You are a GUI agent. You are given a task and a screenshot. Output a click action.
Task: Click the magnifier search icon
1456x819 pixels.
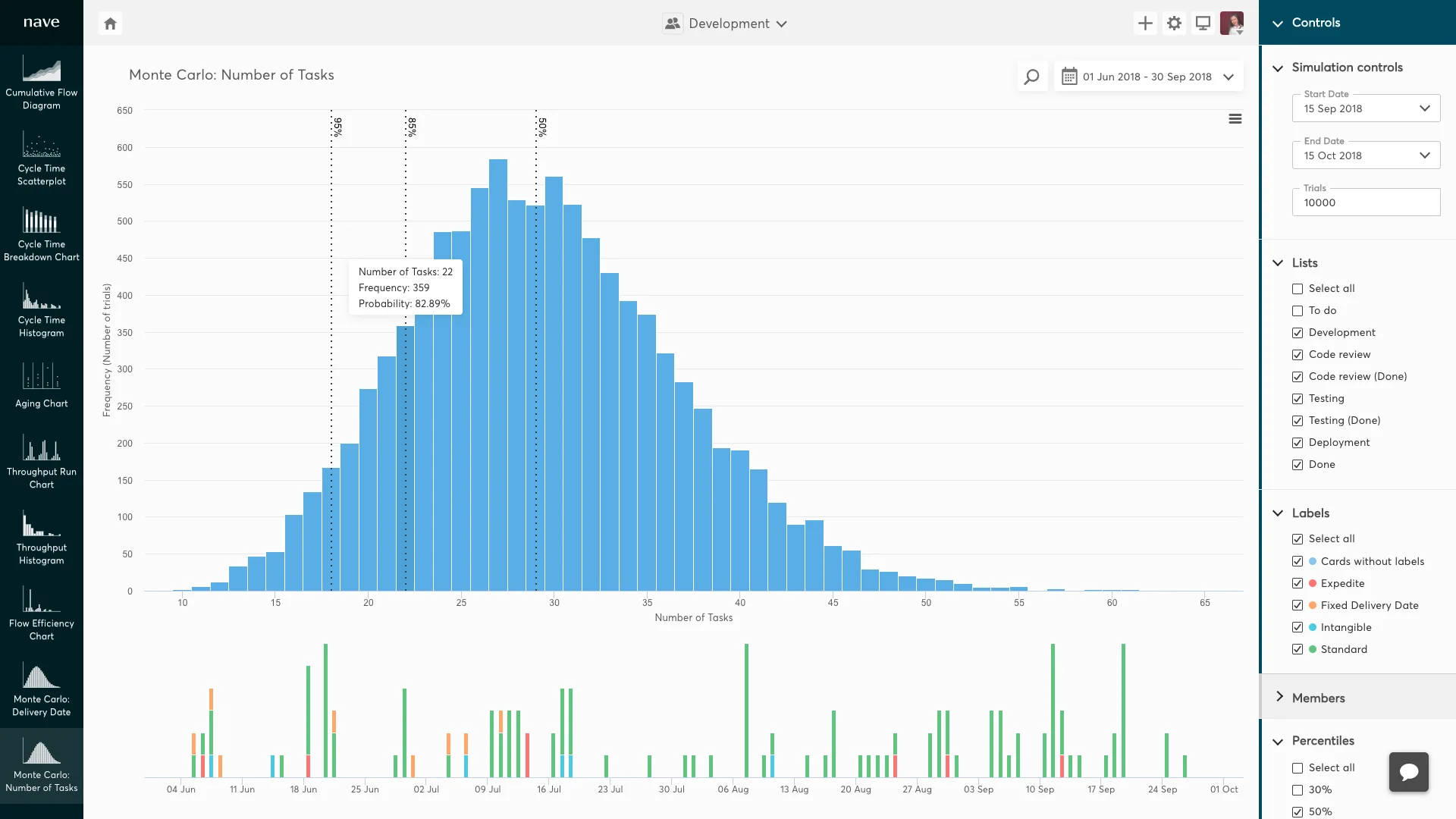pyautogui.click(x=1031, y=77)
